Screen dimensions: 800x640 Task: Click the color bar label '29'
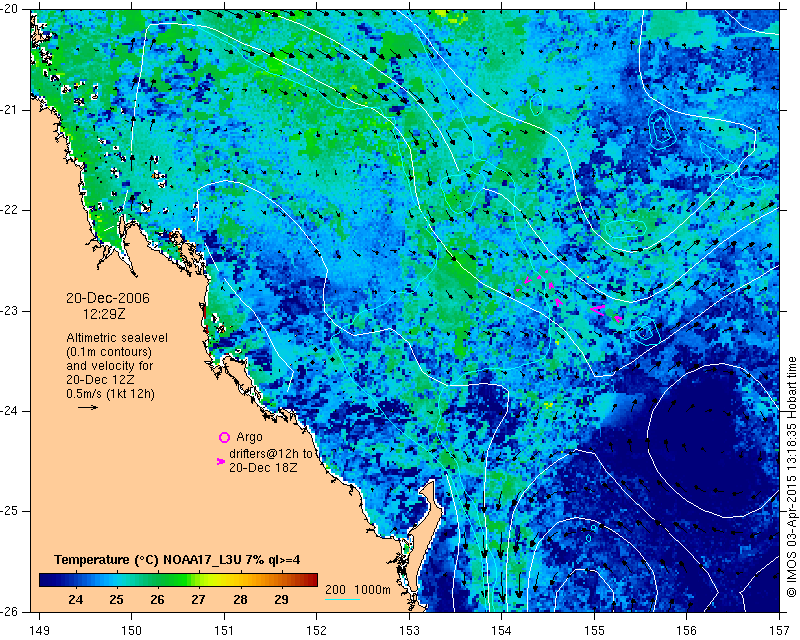tap(281, 600)
